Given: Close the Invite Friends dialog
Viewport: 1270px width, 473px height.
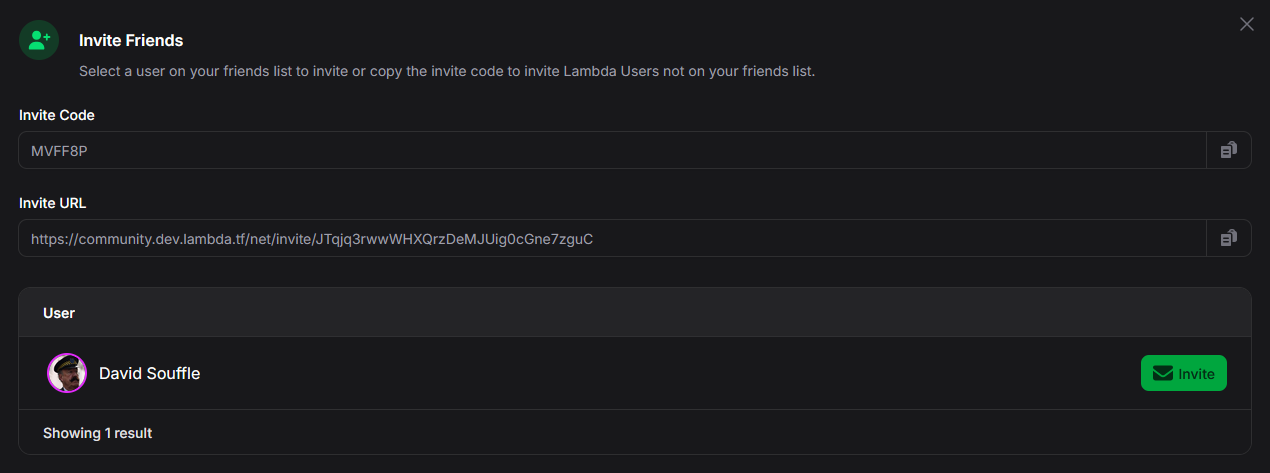Looking at the screenshot, I should (1246, 24).
